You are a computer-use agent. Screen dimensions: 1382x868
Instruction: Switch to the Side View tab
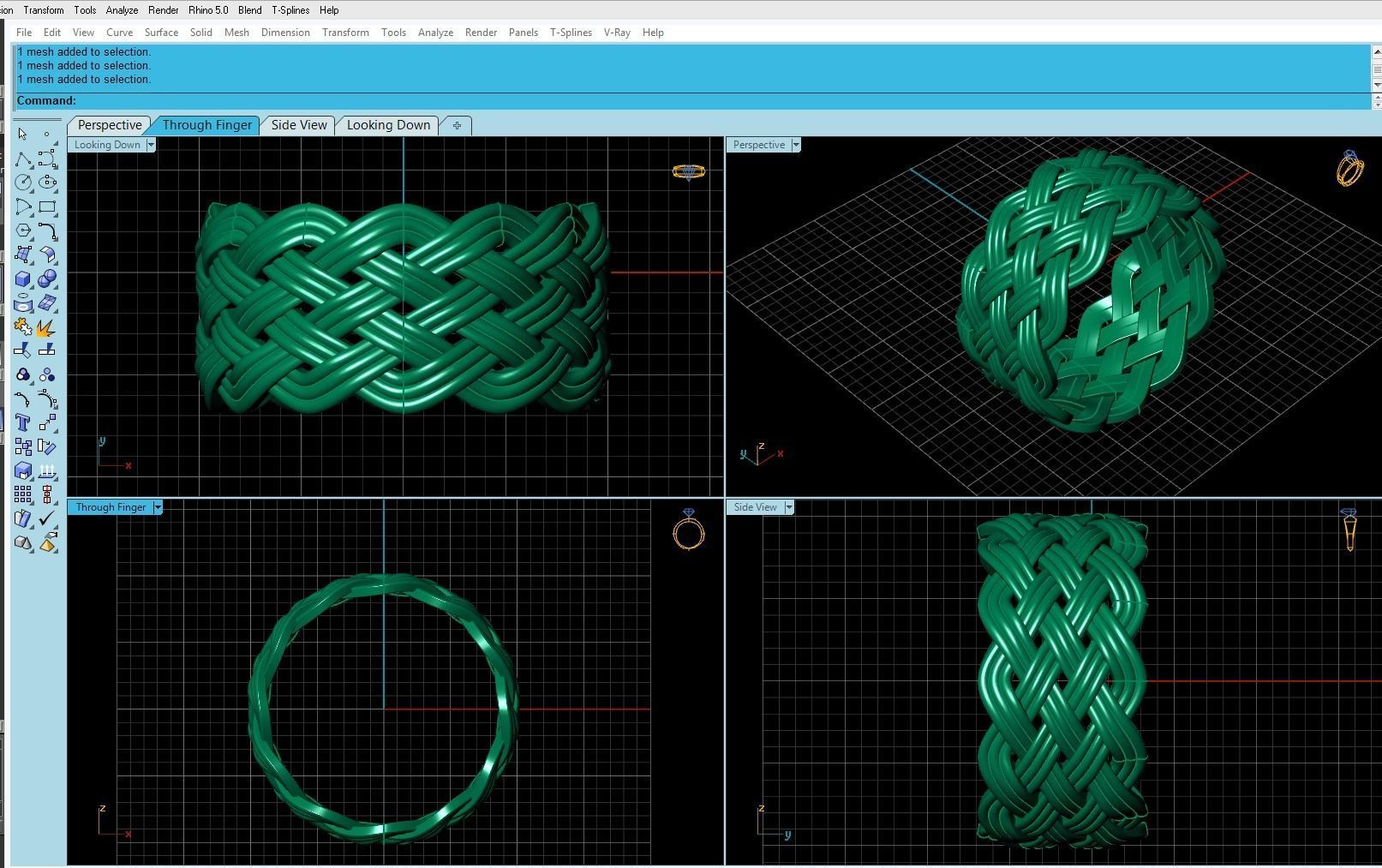click(x=299, y=125)
